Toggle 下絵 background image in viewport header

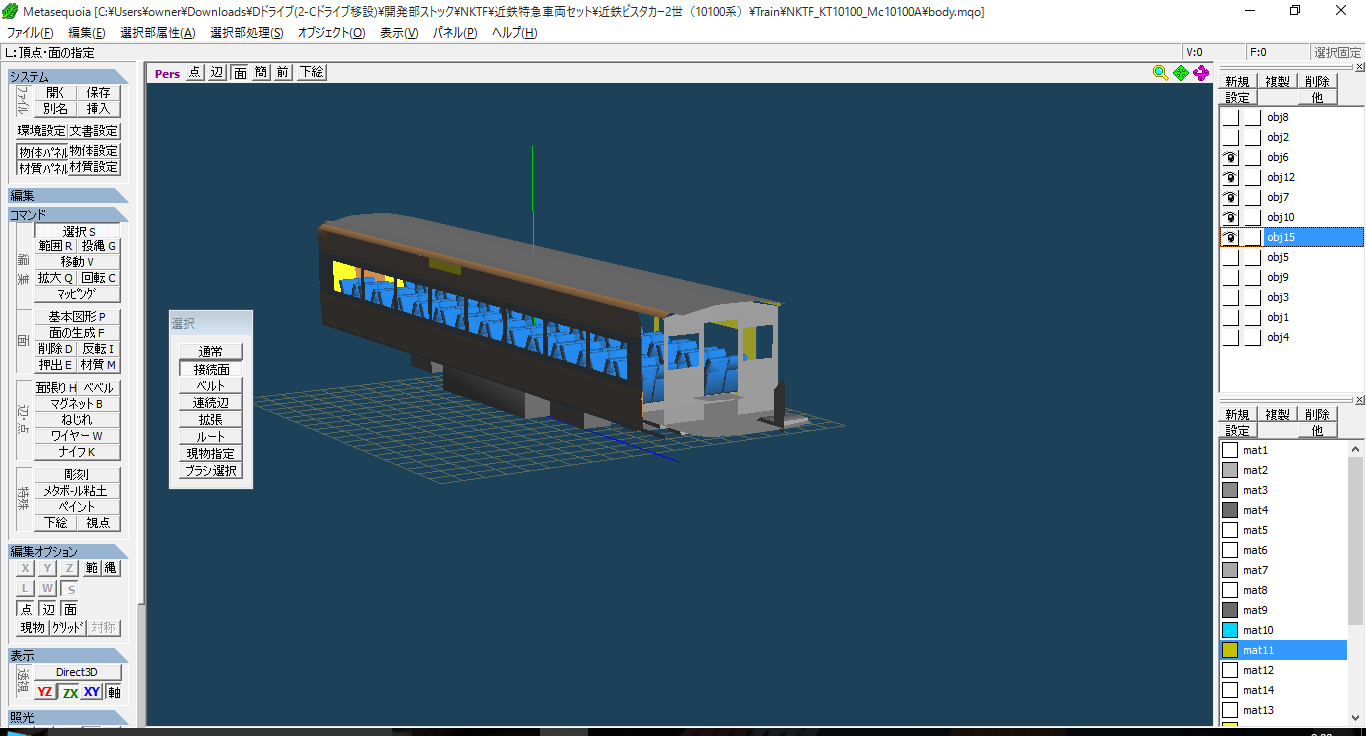click(311, 72)
